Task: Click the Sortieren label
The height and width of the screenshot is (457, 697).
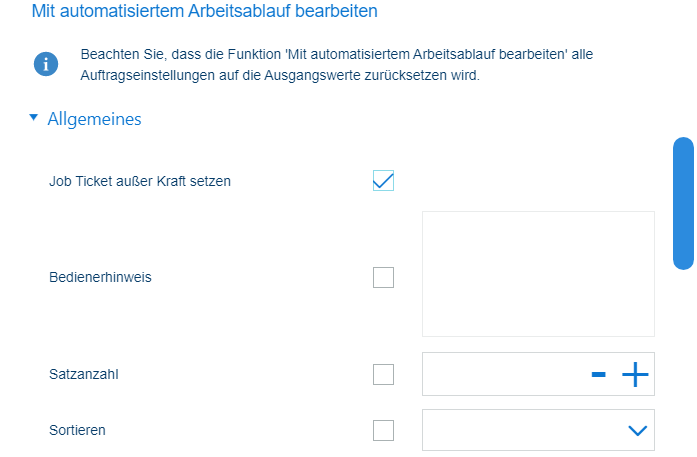Action: 77,430
